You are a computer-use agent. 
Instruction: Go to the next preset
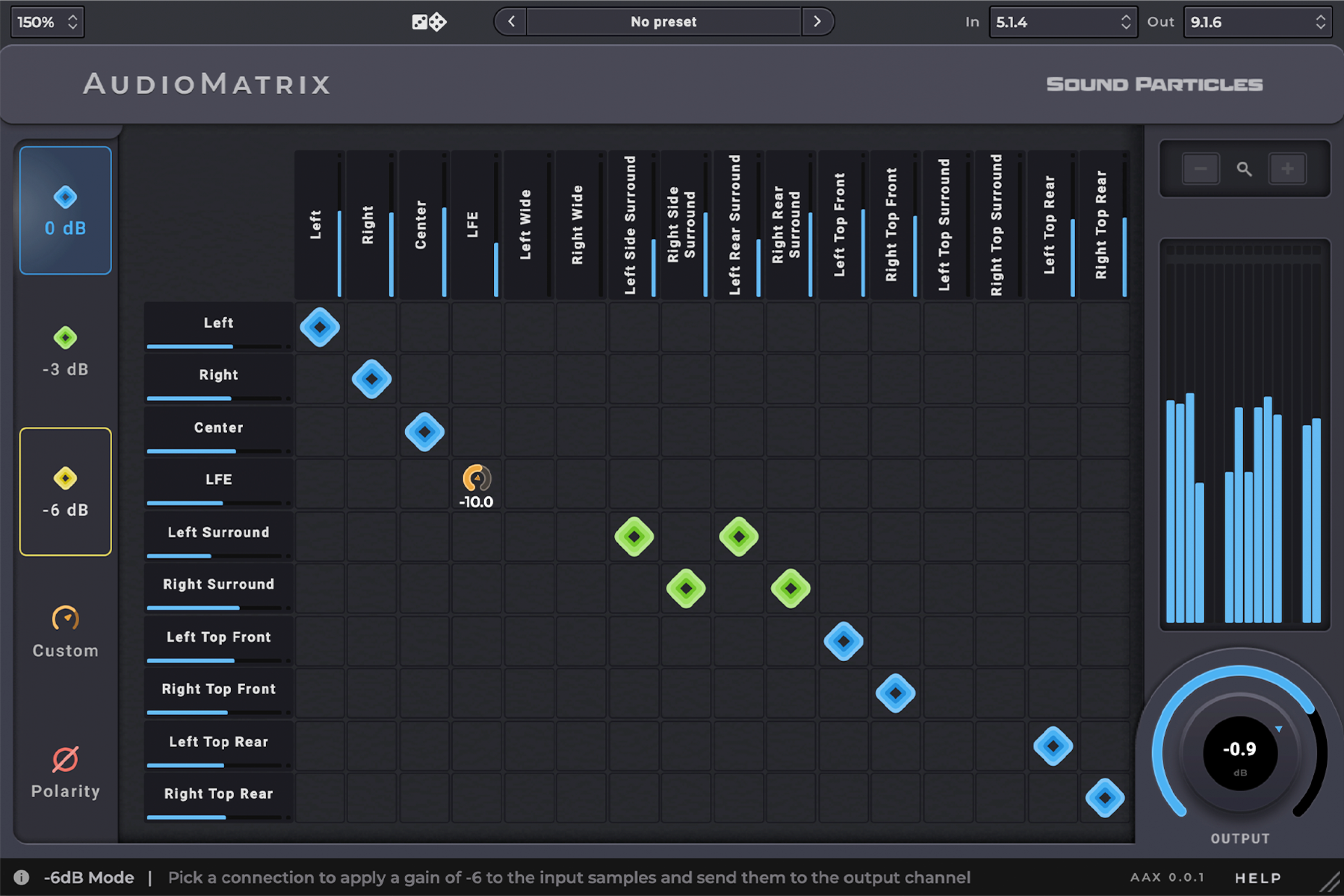tap(817, 22)
